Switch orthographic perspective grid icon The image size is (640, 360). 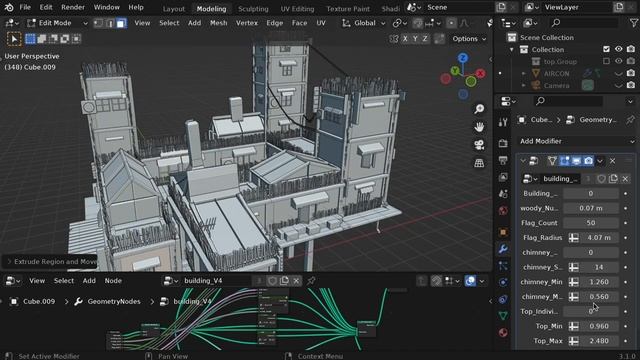(479, 163)
